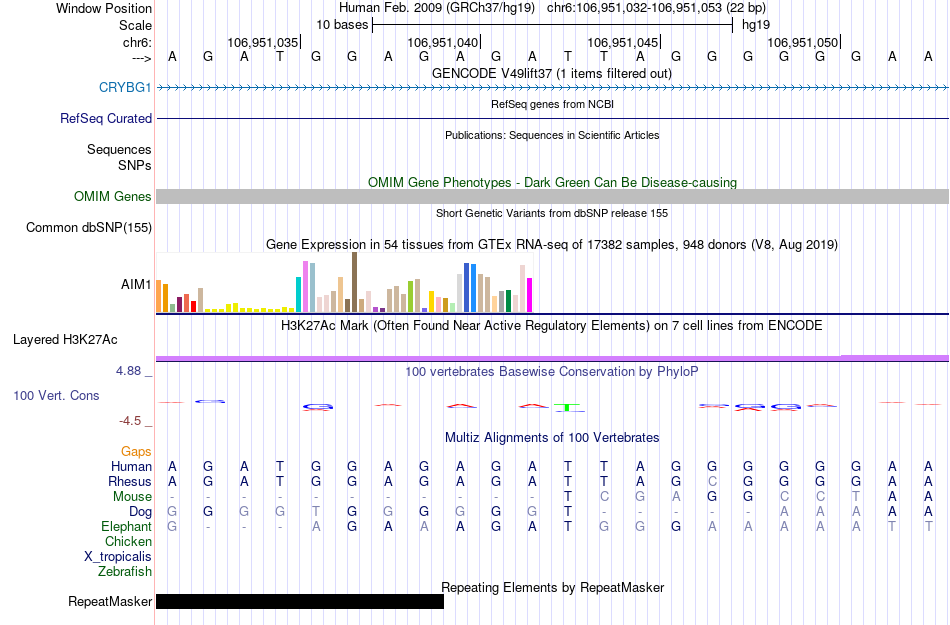Click the Elephant species row label

point(126,526)
